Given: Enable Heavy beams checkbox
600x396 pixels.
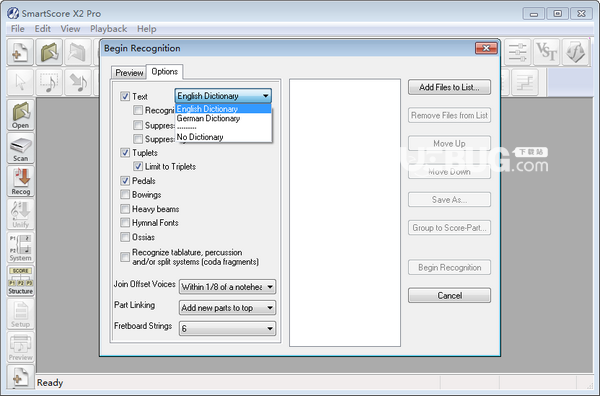Looking at the screenshot, I should 125,209.
